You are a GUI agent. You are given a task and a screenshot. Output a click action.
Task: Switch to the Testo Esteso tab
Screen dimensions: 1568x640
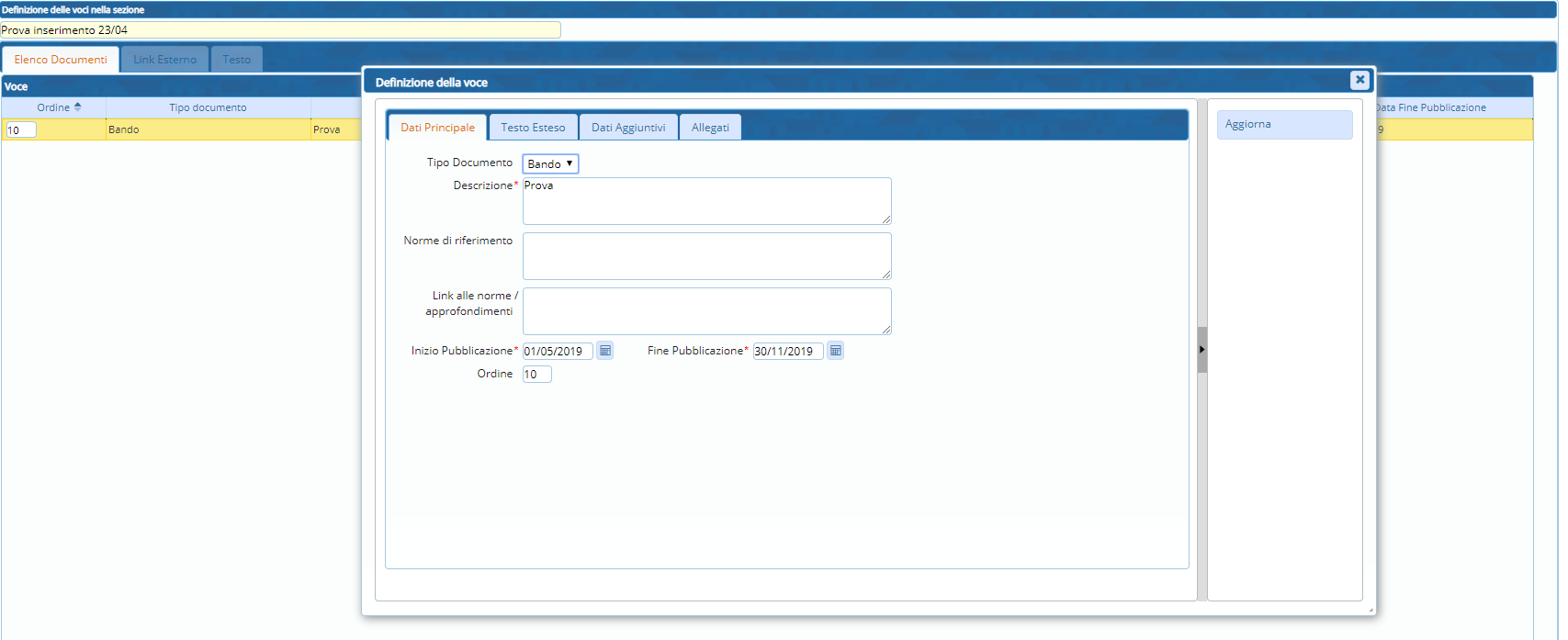533,128
